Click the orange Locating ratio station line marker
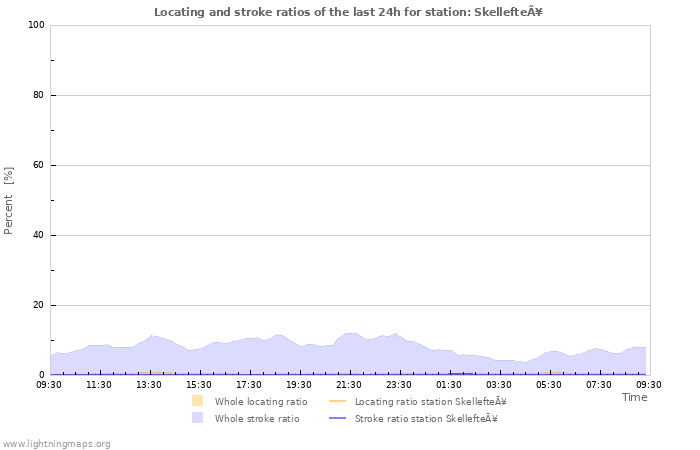This screenshot has width=700, height=450. (337, 401)
